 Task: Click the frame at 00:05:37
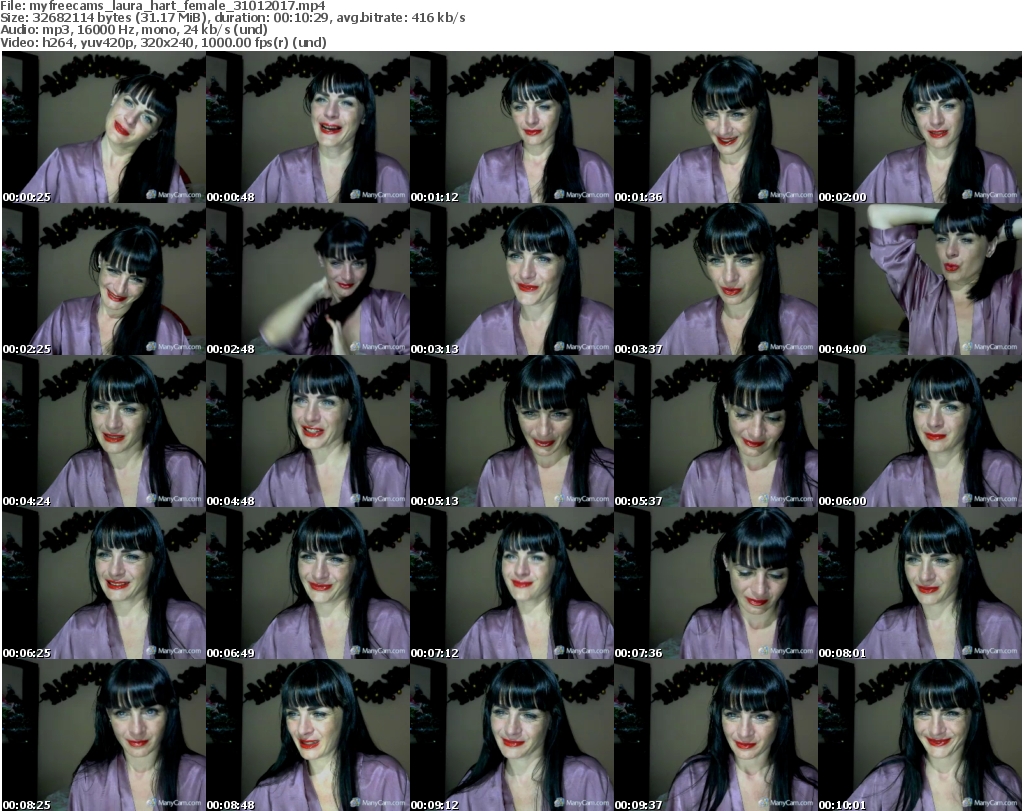tap(716, 432)
